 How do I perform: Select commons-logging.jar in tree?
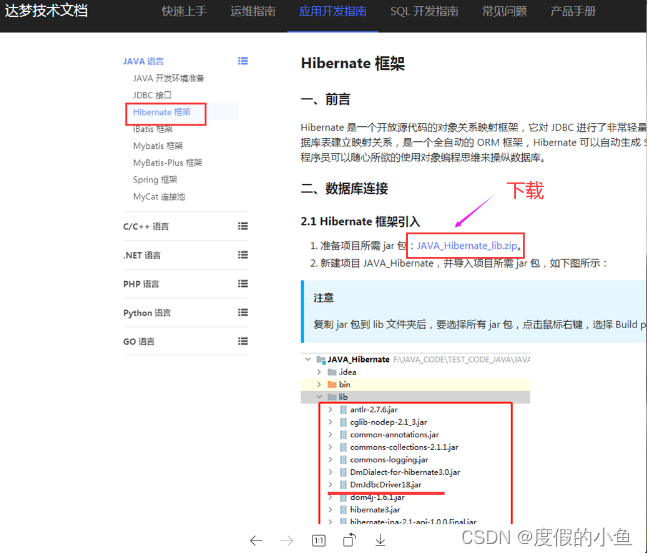389,460
